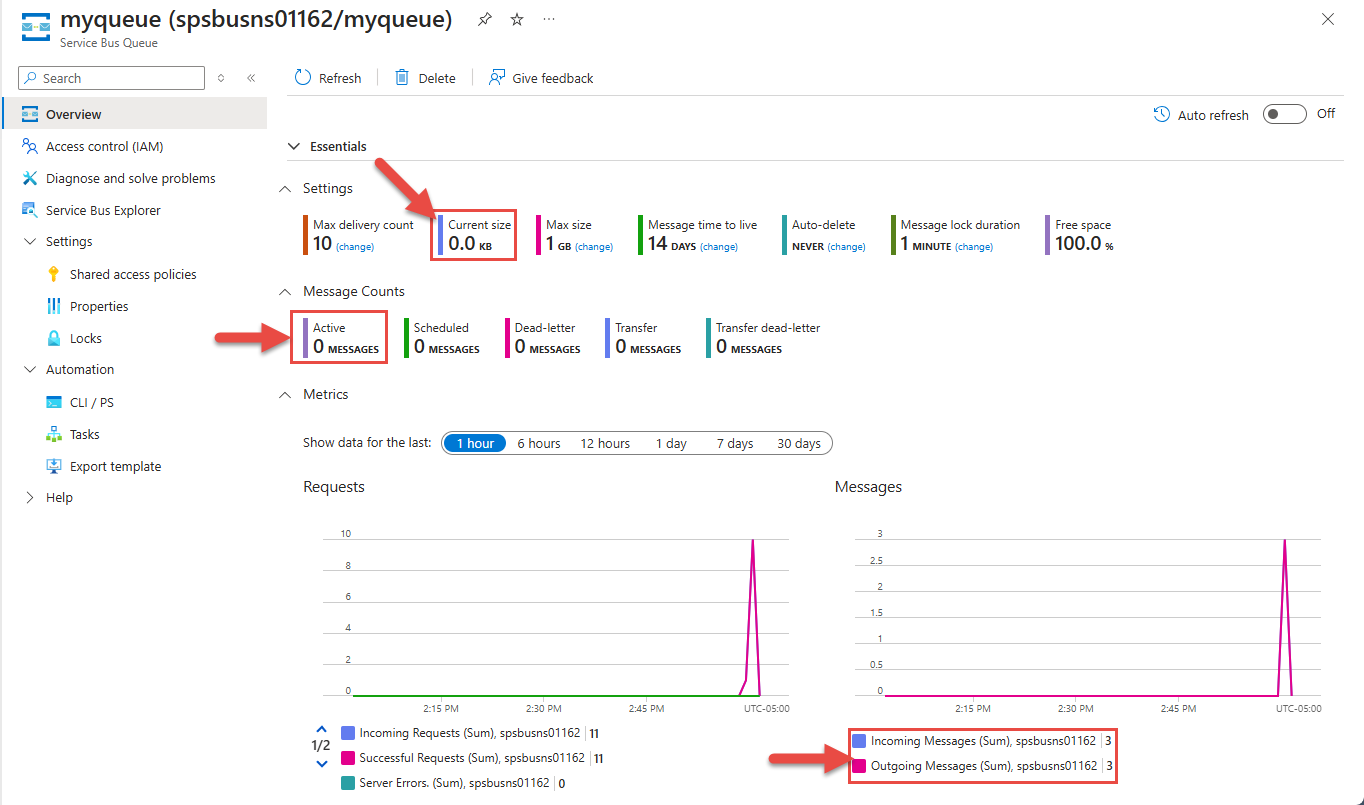Expand the Help group in sidebar
The image size is (1364, 805).
(x=30, y=497)
